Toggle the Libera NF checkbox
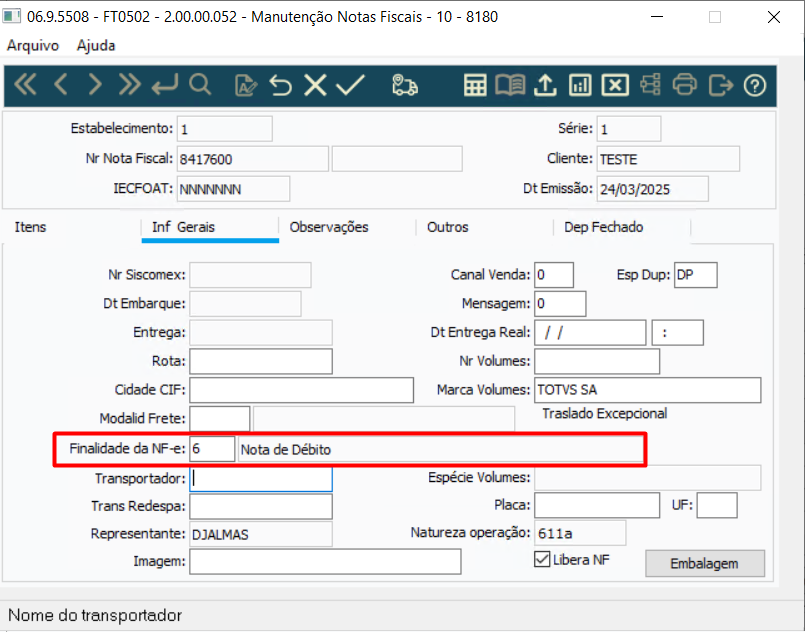Viewport: 805px width, 632px height. coord(542,559)
